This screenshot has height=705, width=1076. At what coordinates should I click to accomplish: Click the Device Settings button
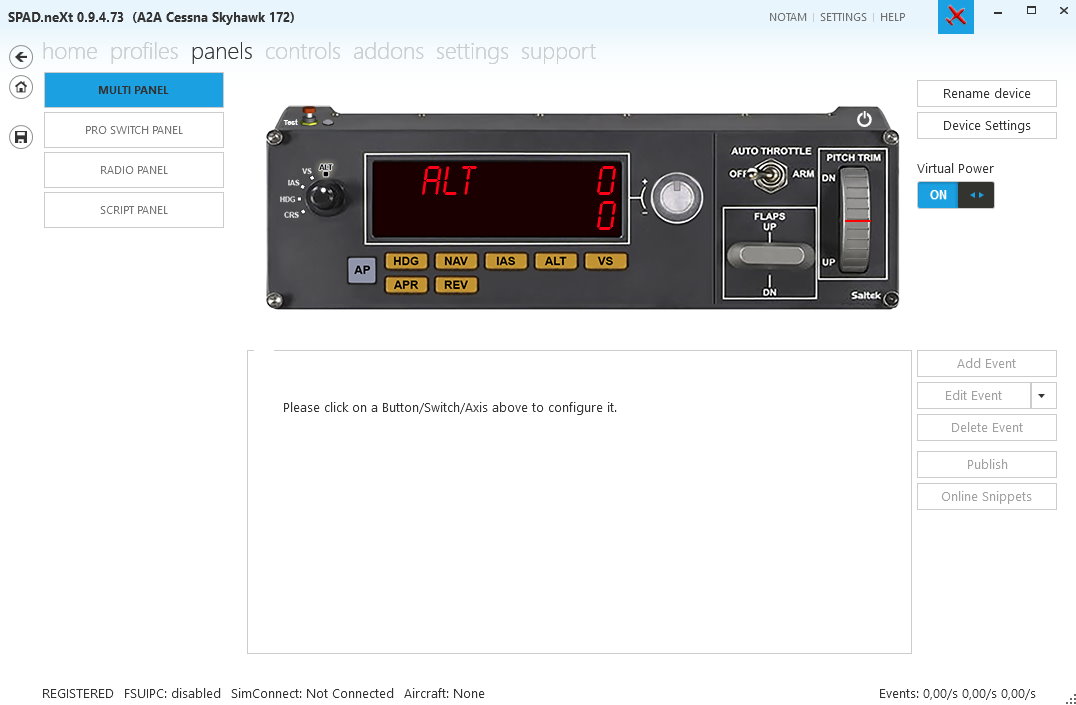click(x=986, y=126)
